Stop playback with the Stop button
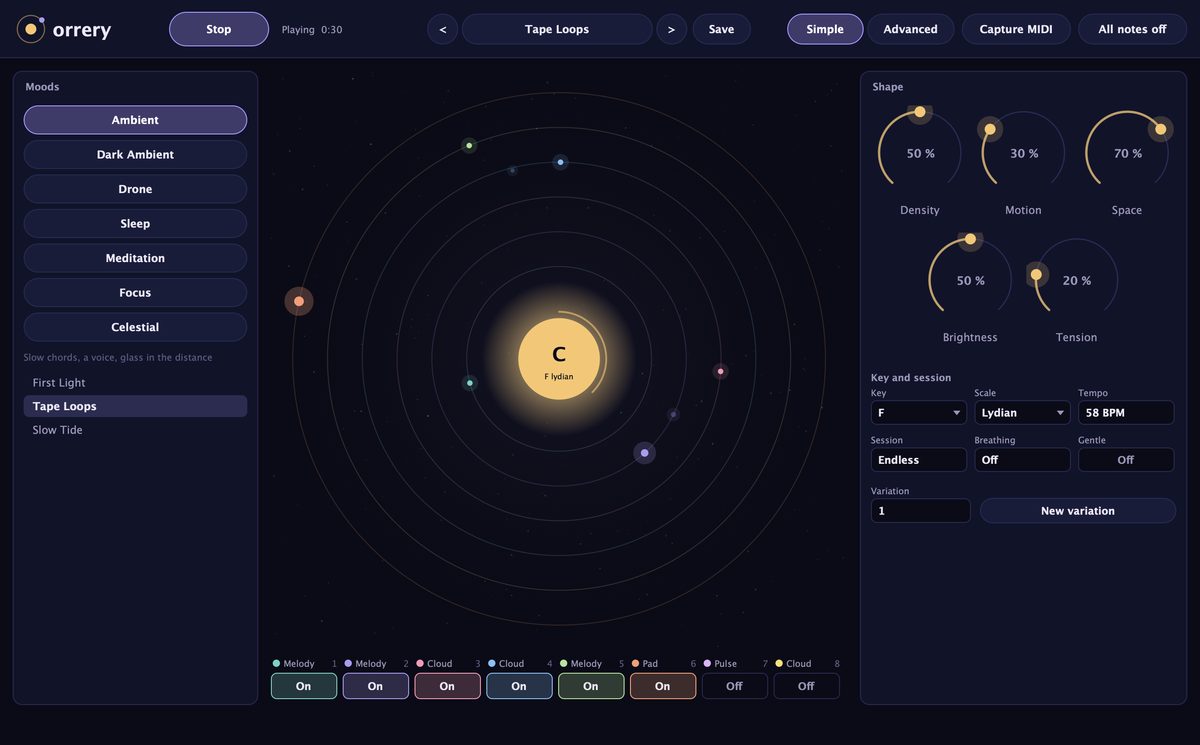 tap(219, 29)
